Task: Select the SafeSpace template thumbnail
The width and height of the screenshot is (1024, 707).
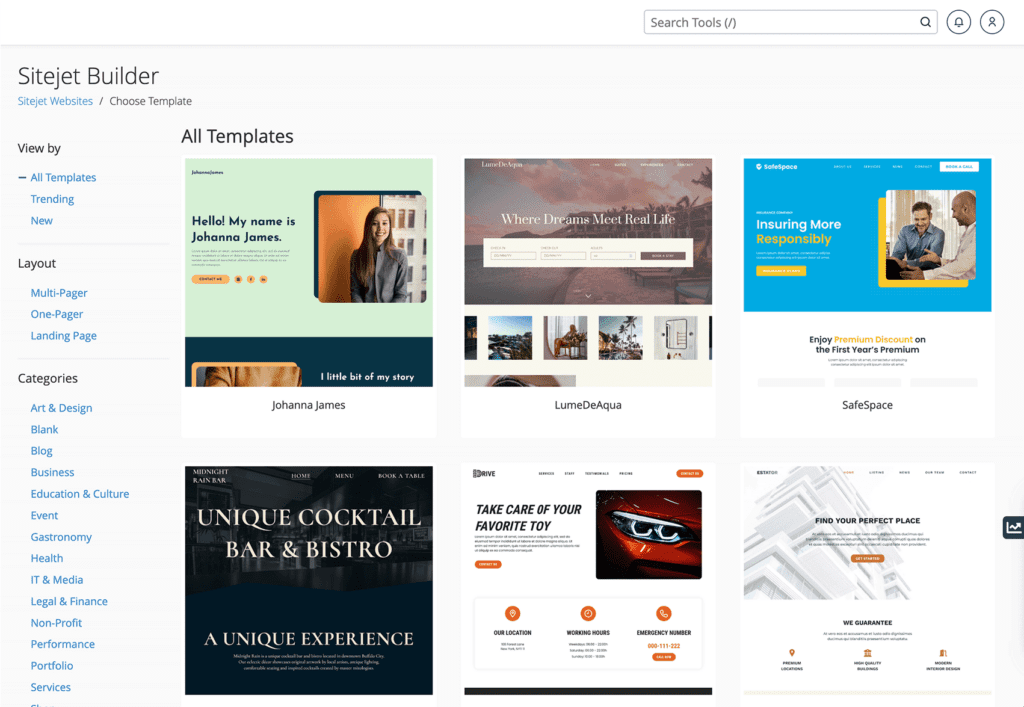Action: coord(867,272)
